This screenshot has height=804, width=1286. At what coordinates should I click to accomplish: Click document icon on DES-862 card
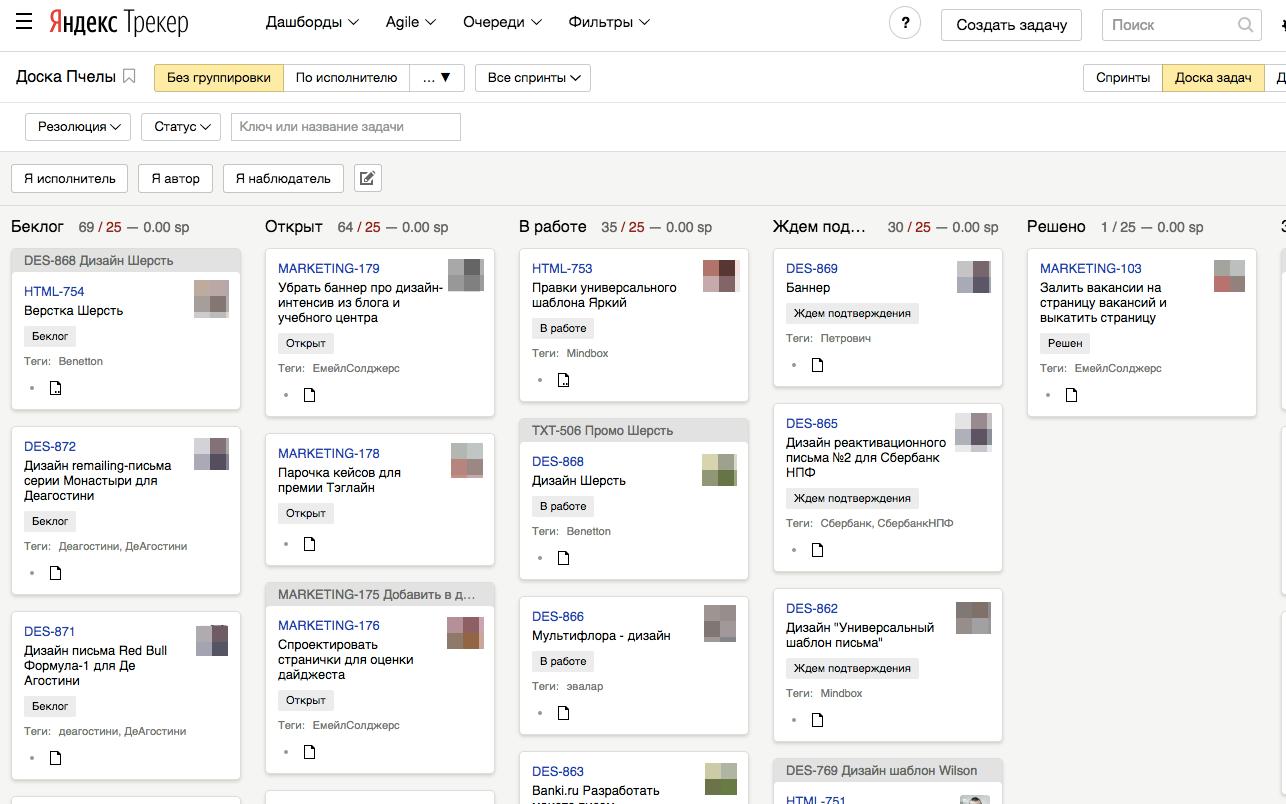(x=818, y=720)
